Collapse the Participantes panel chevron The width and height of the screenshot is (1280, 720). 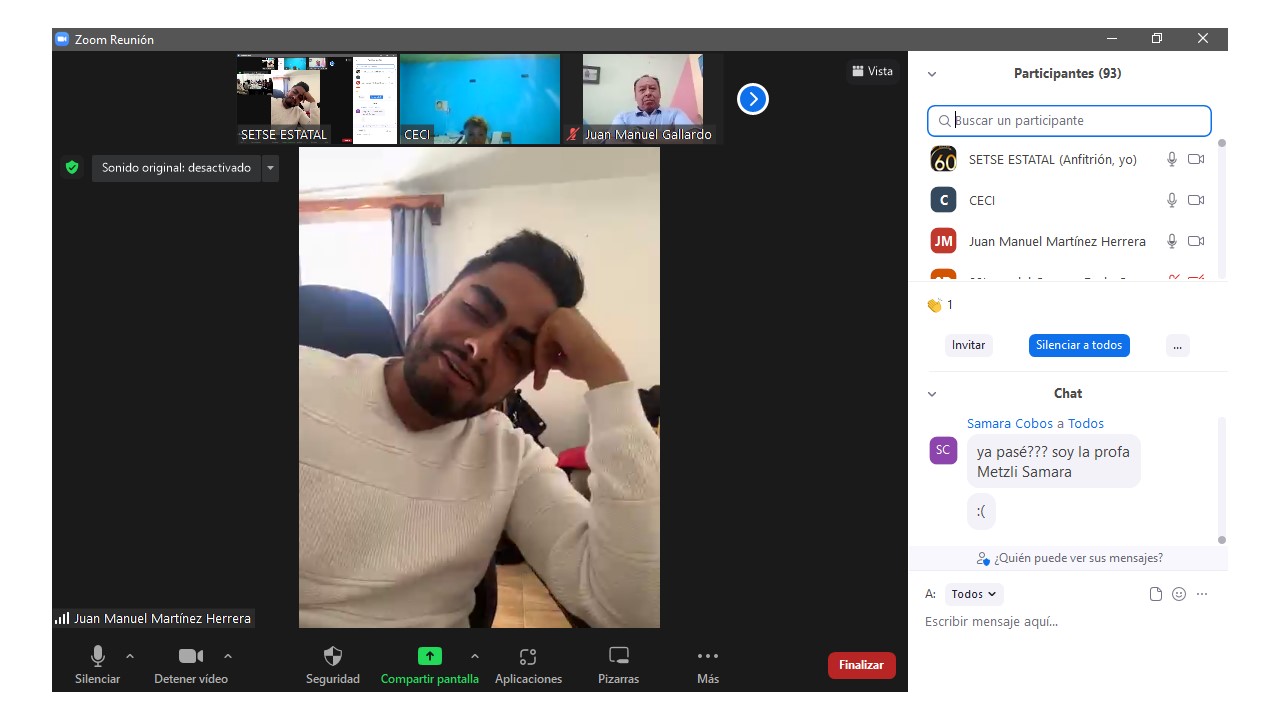click(x=932, y=74)
